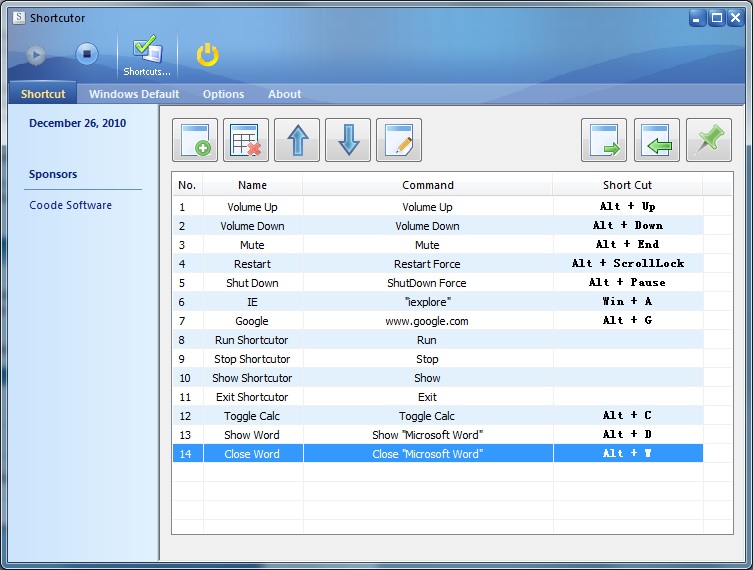Screen dimensions: 753x570
Task: Click the Show "Microsoft Word" command cell
Action: coord(427,435)
